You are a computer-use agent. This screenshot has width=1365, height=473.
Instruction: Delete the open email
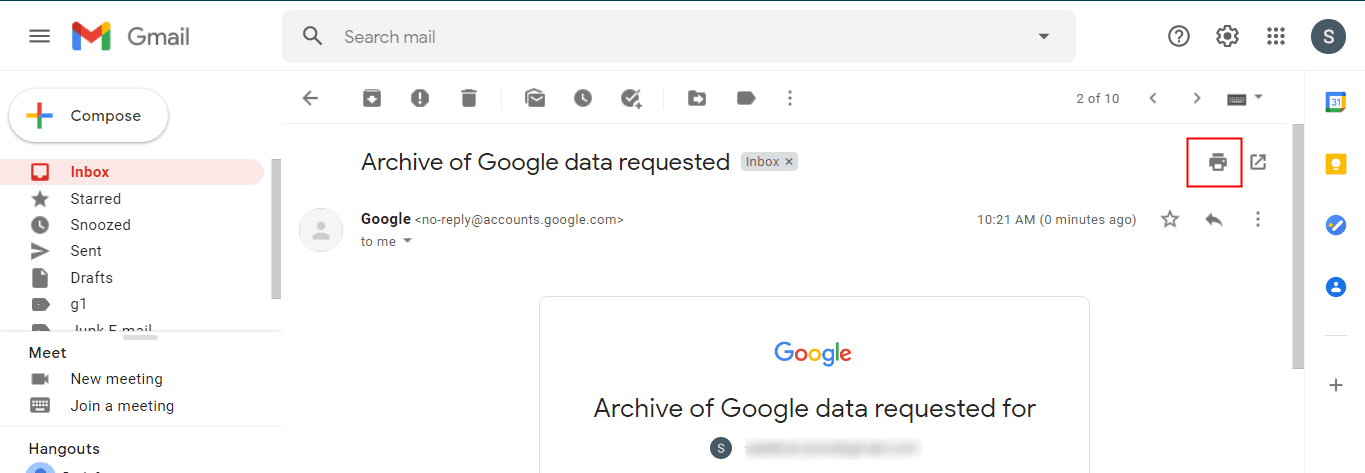(469, 98)
